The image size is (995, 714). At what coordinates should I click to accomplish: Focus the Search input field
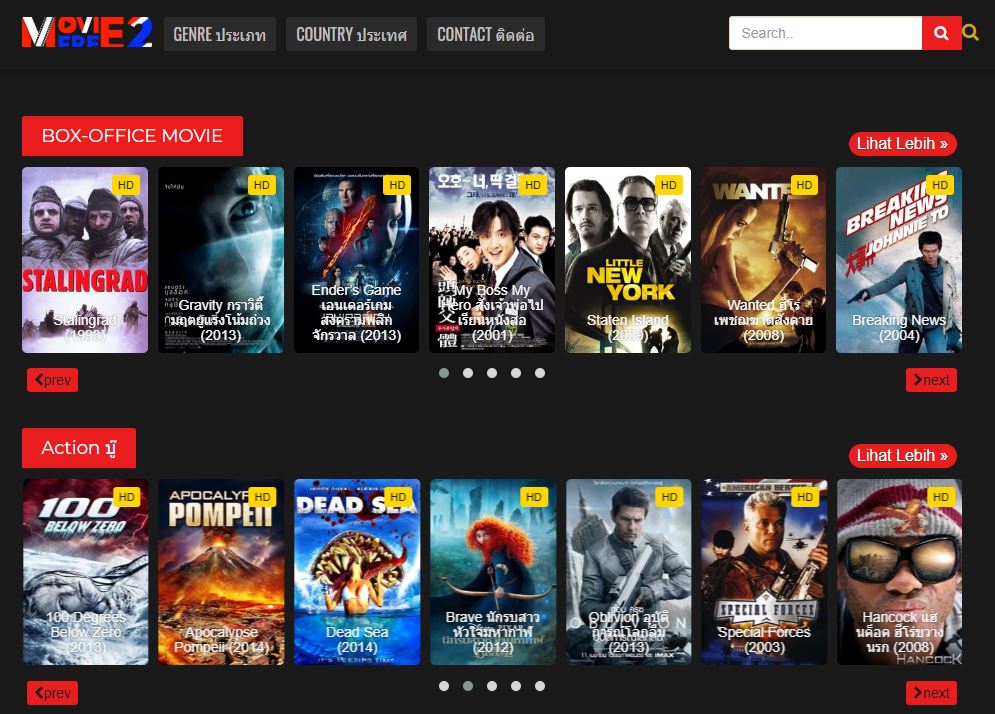(x=825, y=33)
